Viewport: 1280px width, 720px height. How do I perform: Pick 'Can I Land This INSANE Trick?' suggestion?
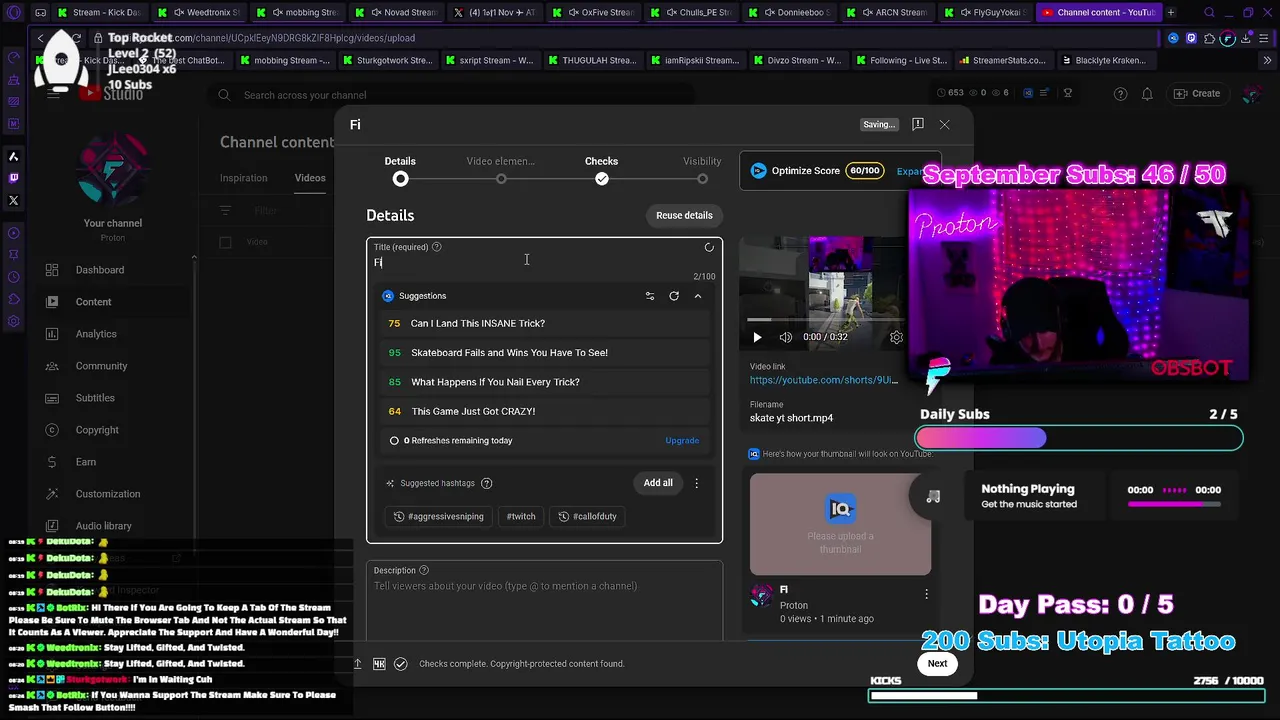(545, 323)
